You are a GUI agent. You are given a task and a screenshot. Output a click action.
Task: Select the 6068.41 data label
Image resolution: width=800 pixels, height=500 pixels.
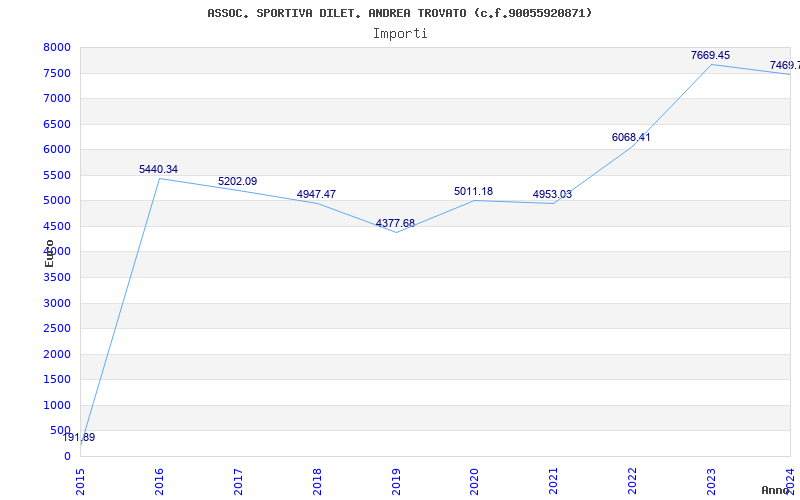[x=631, y=137]
